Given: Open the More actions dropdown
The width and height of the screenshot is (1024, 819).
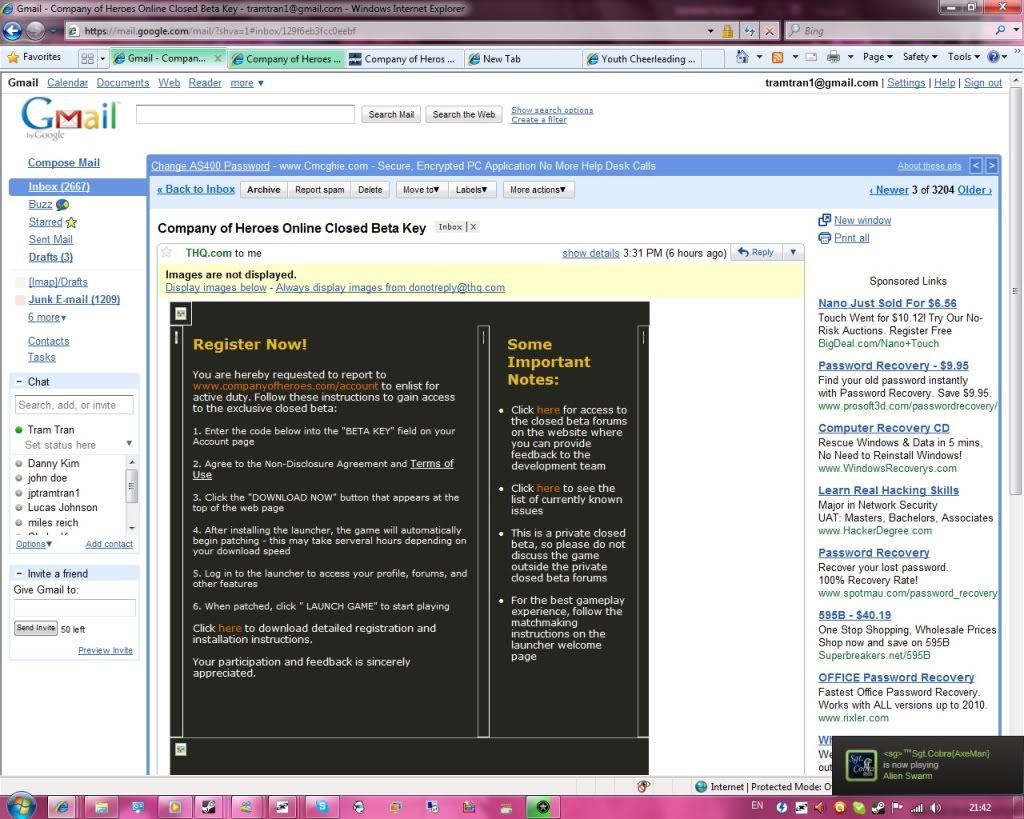Looking at the screenshot, I should point(537,190).
